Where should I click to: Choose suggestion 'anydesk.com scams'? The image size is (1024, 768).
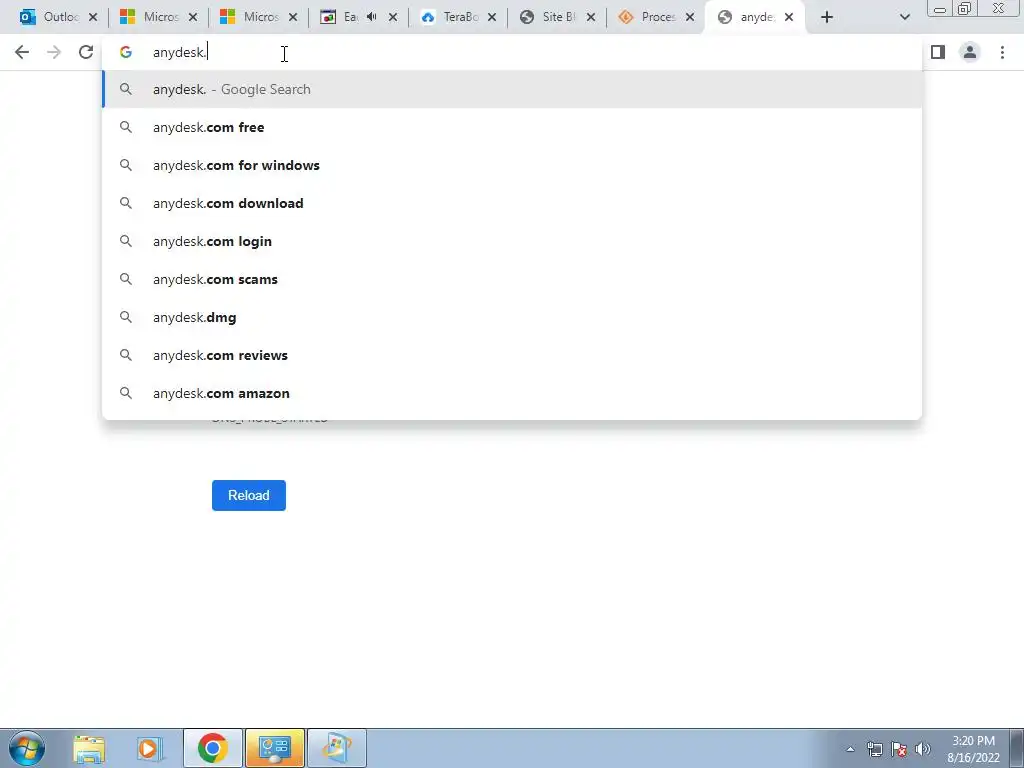pos(512,279)
